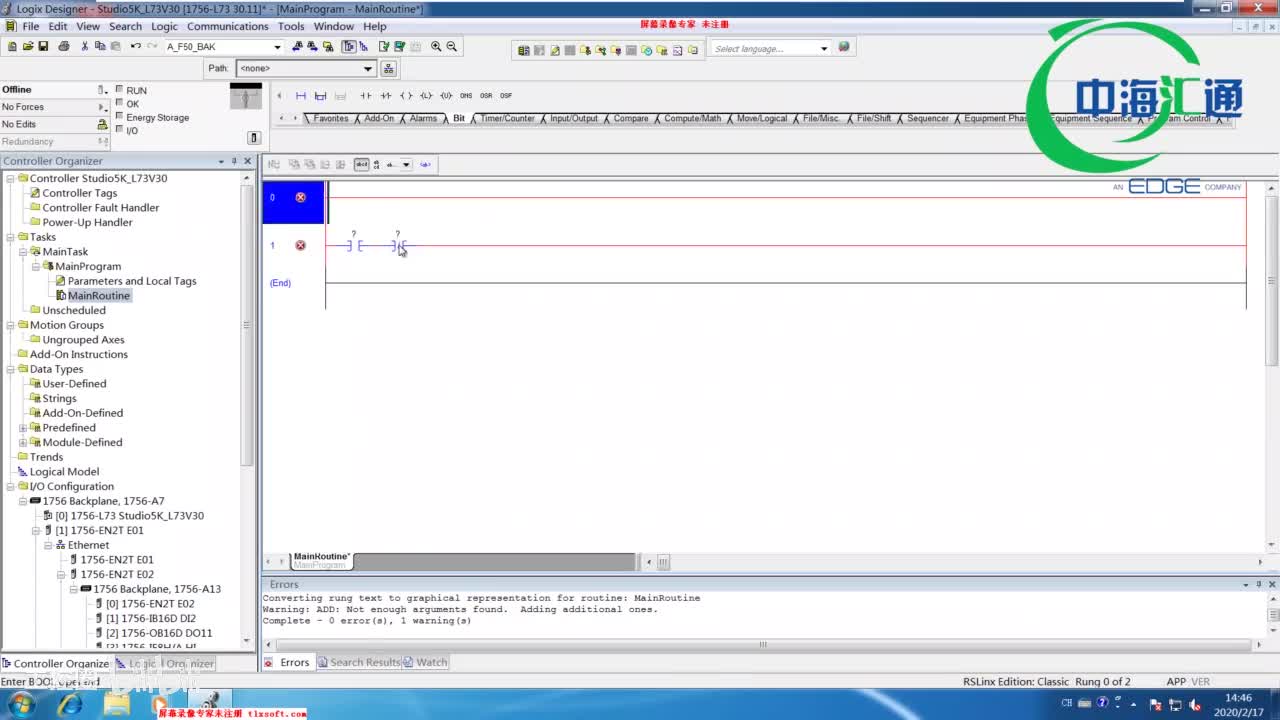Click the rung 0 error marker
This screenshot has width=1280, height=720.
(x=300, y=197)
